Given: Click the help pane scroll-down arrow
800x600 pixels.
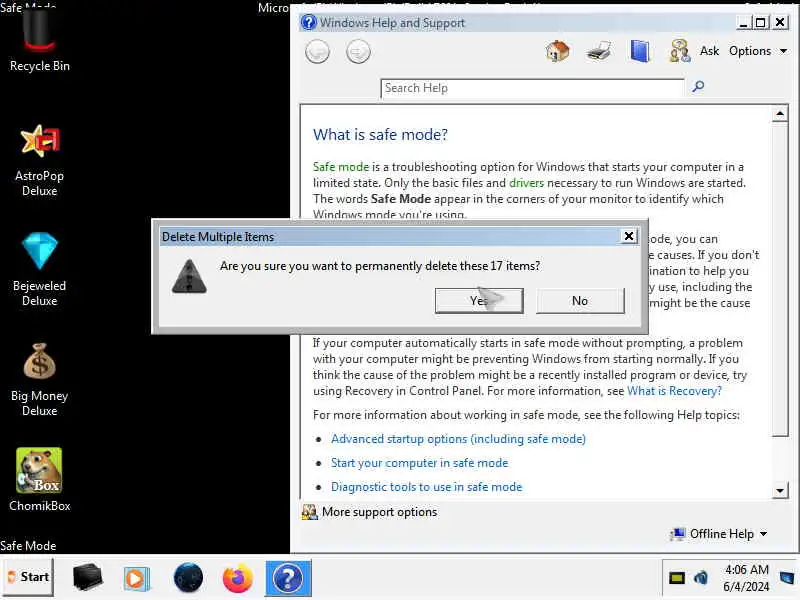Looking at the screenshot, I should 780,491.
